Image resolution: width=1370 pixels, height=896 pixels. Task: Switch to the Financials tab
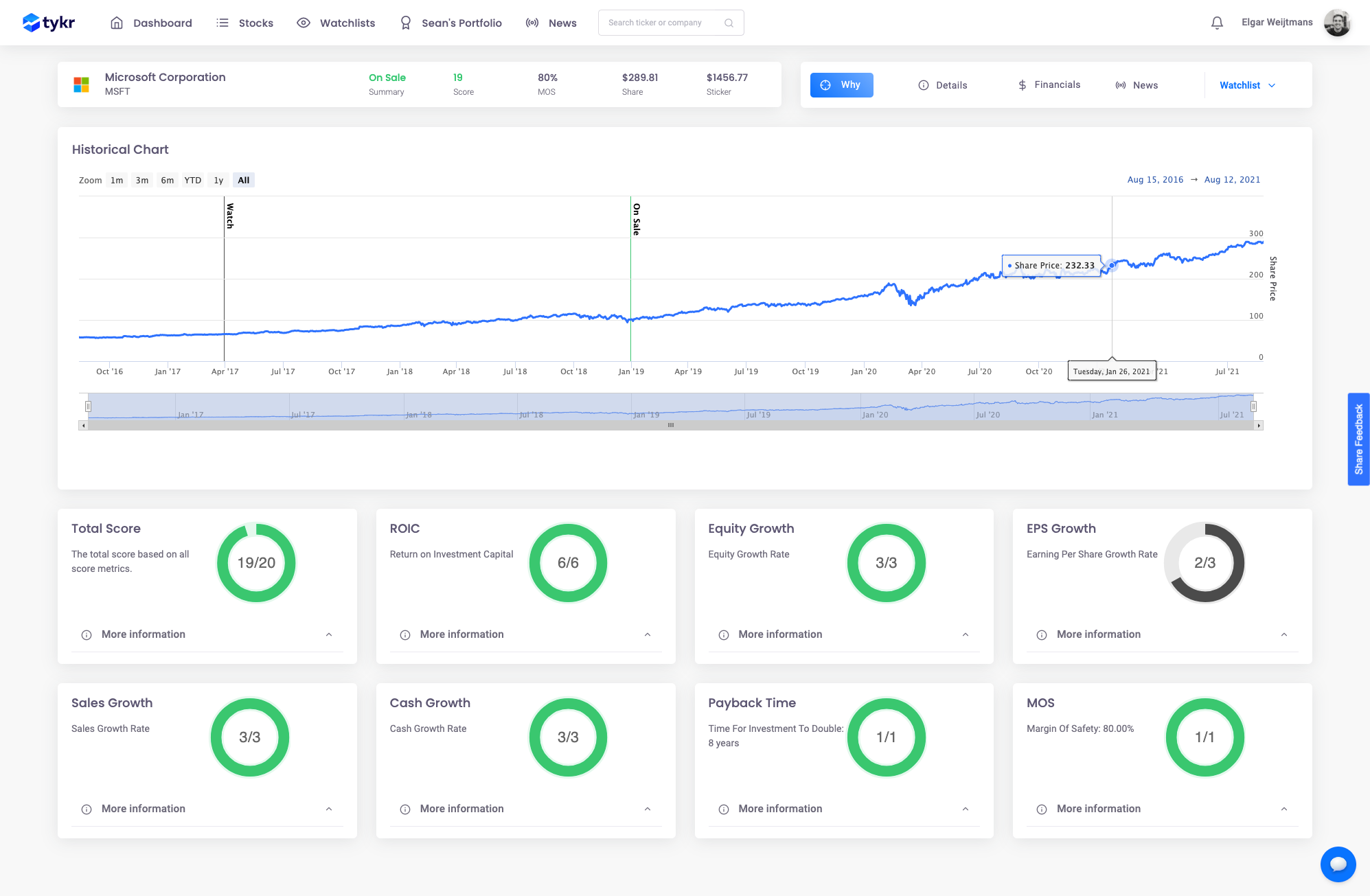[1049, 84]
